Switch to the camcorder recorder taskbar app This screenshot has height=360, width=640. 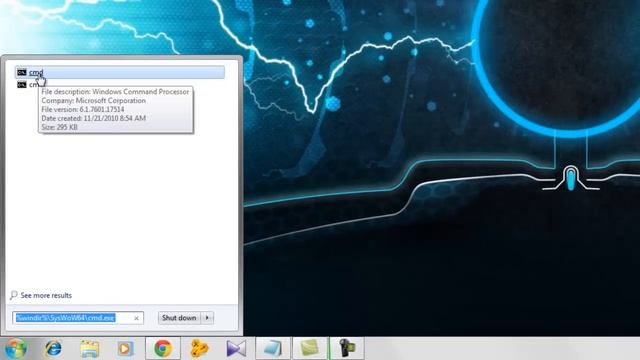(x=347, y=349)
